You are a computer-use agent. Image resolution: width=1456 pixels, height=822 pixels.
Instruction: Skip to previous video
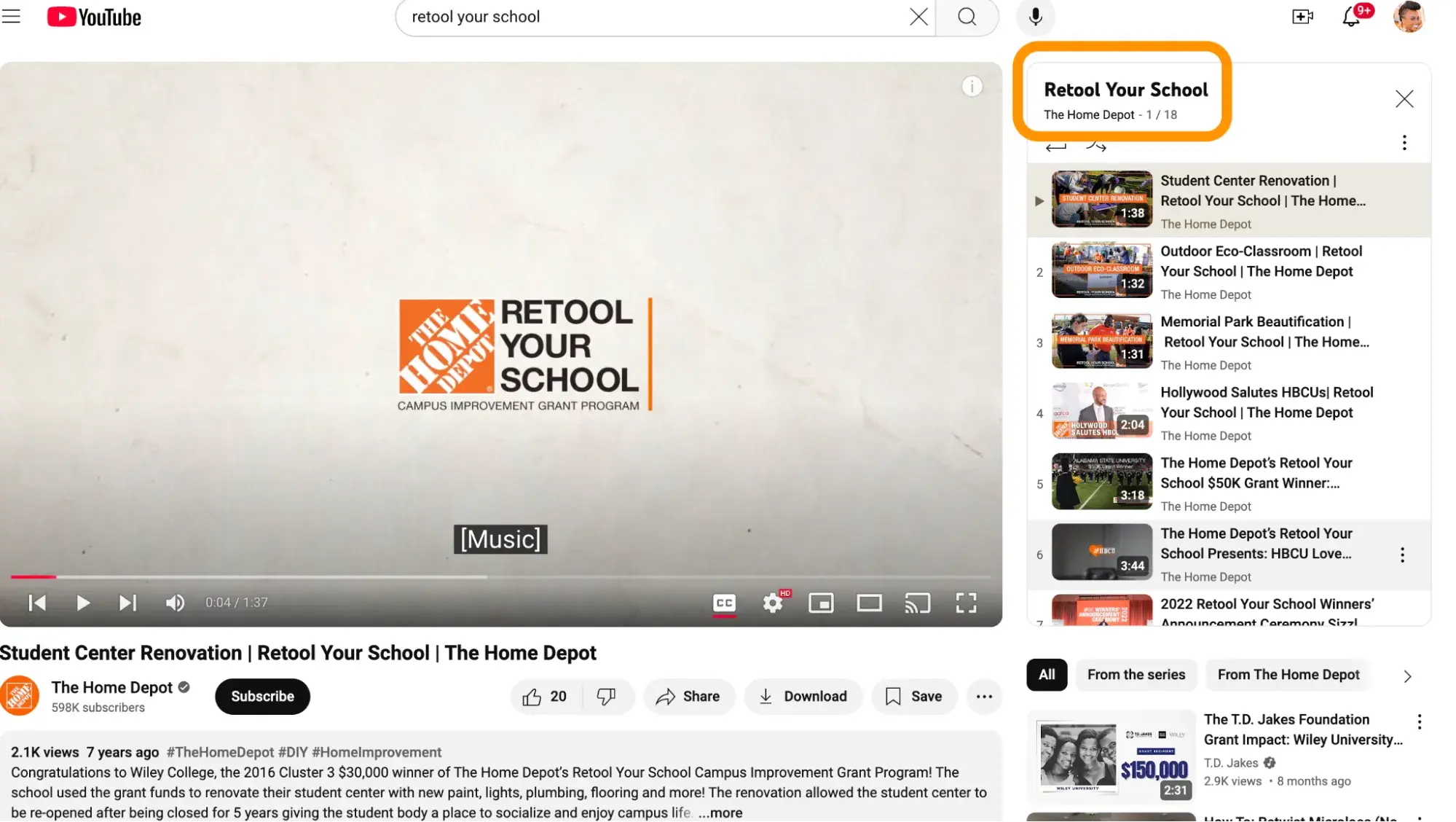(x=37, y=603)
